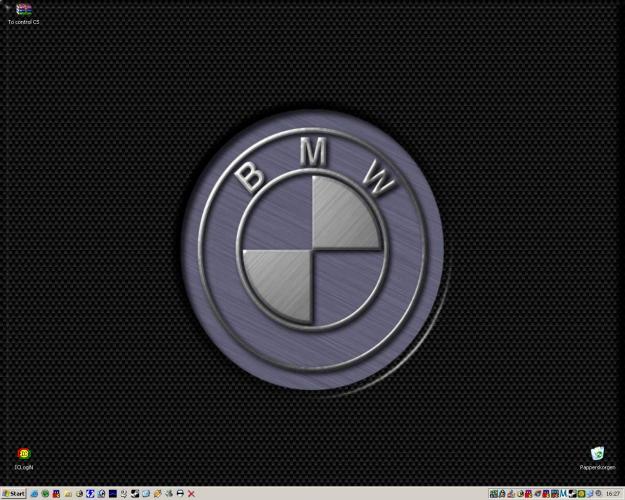
Task: Select the desktop shortcut icon at bottom-left
Action: (x=23, y=454)
